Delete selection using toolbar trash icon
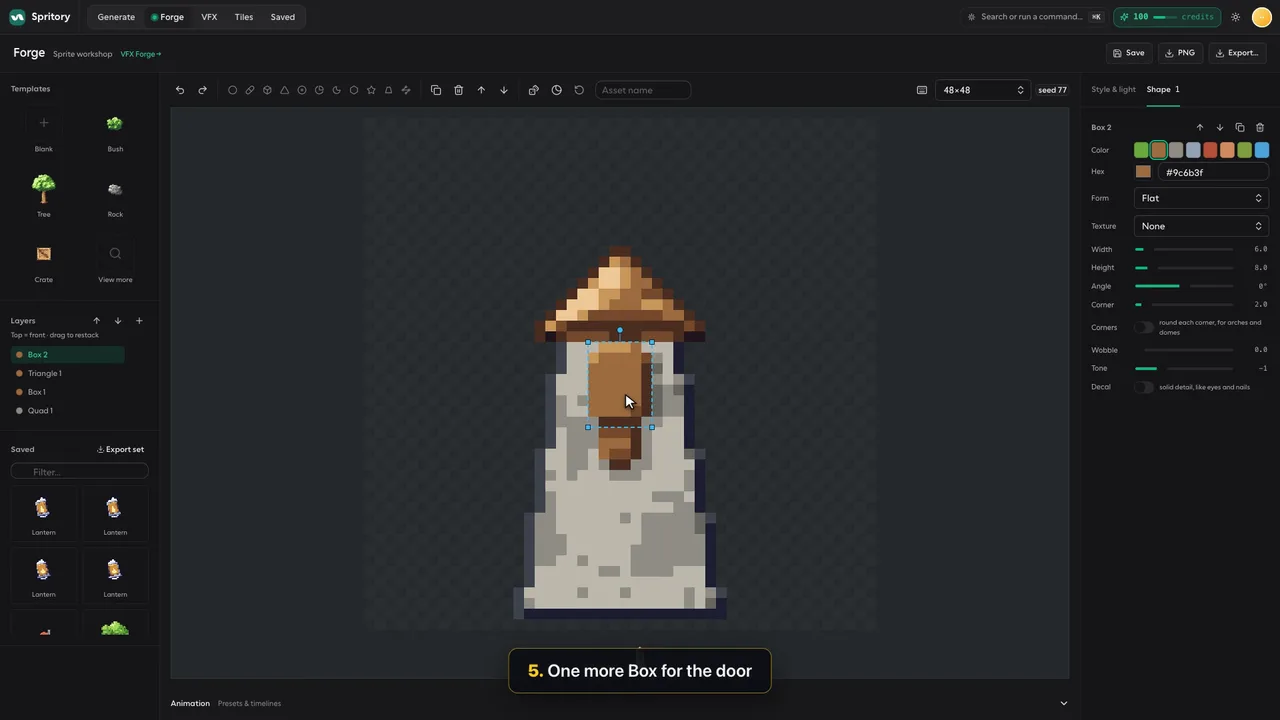 click(459, 90)
